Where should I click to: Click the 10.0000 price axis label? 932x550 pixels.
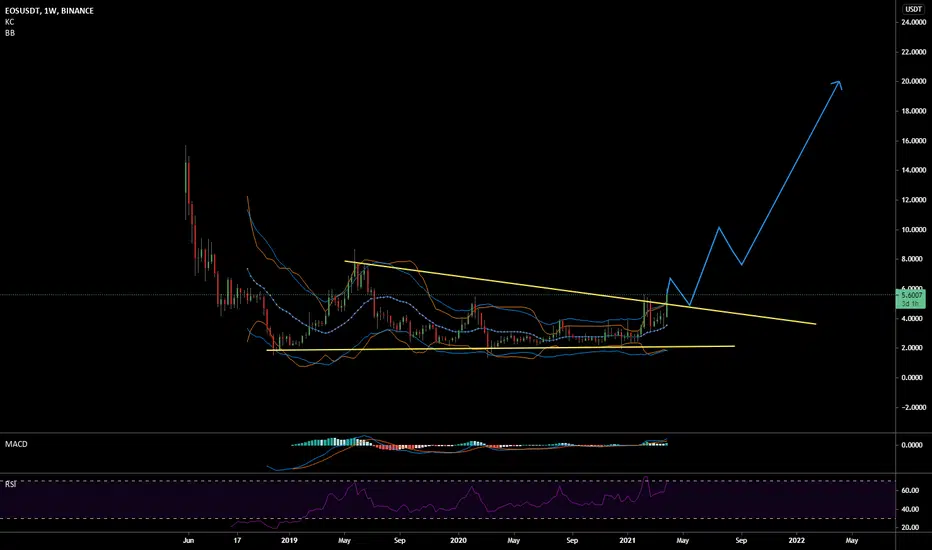(914, 230)
